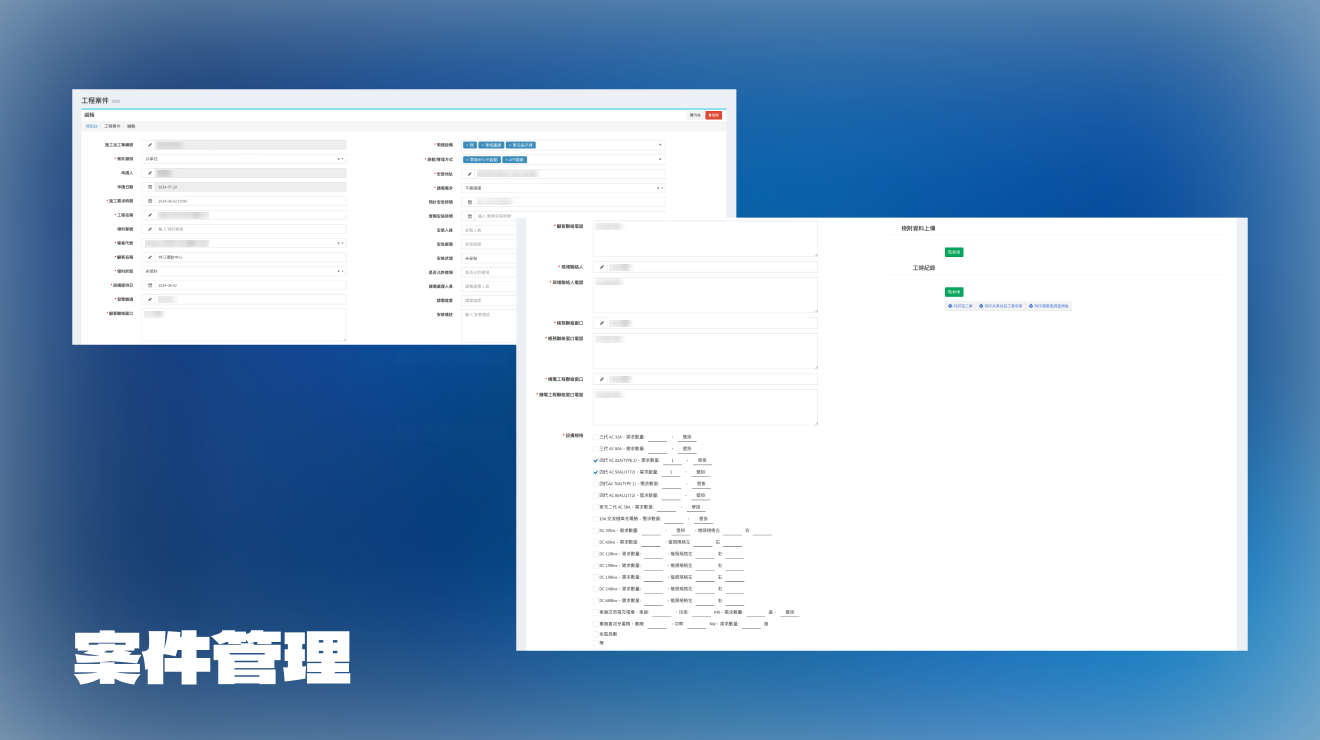Click the pencil icon beside 現場聯絡人
This screenshot has height=740, width=1320.
click(x=602, y=267)
